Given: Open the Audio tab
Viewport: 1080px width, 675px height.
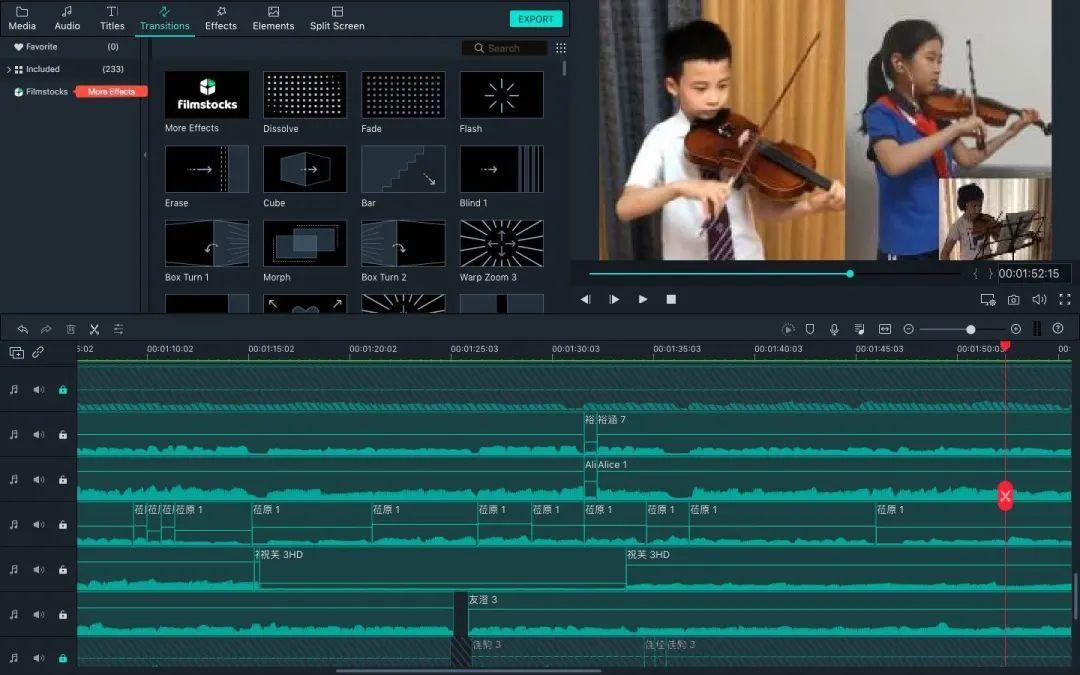Looking at the screenshot, I should pyautogui.click(x=67, y=19).
